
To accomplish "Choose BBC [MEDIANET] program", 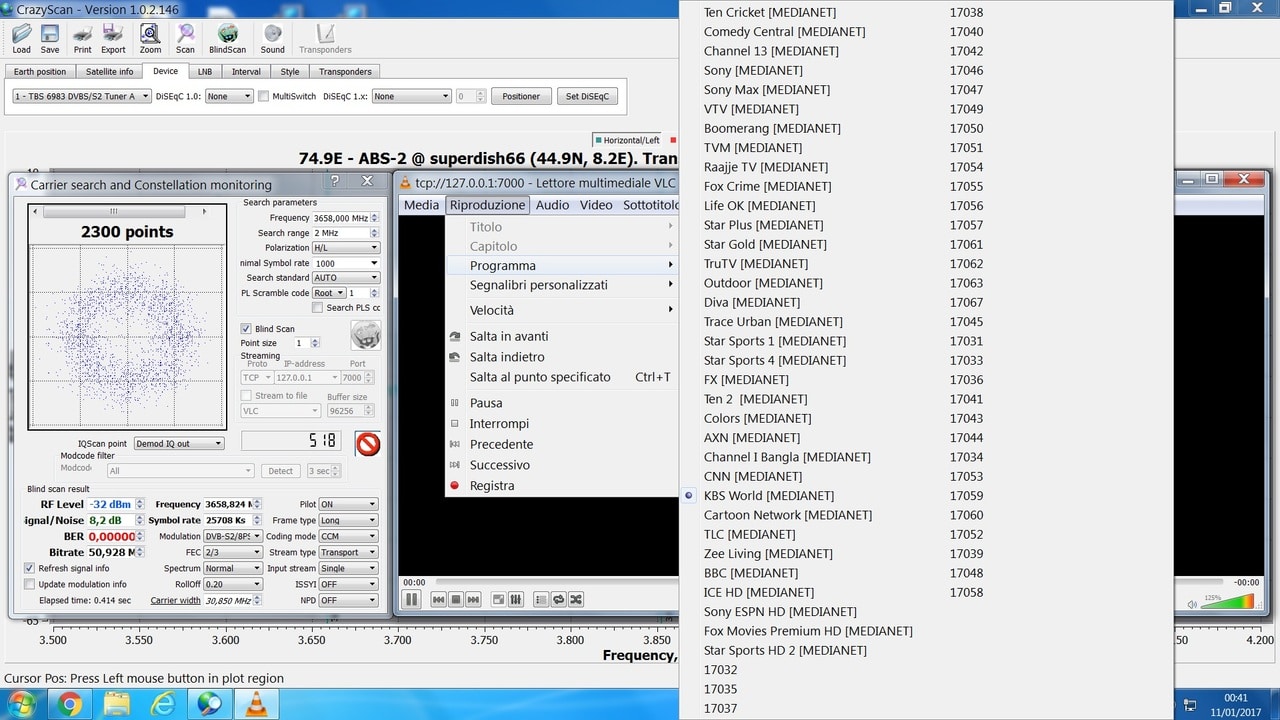I will click(750, 573).
